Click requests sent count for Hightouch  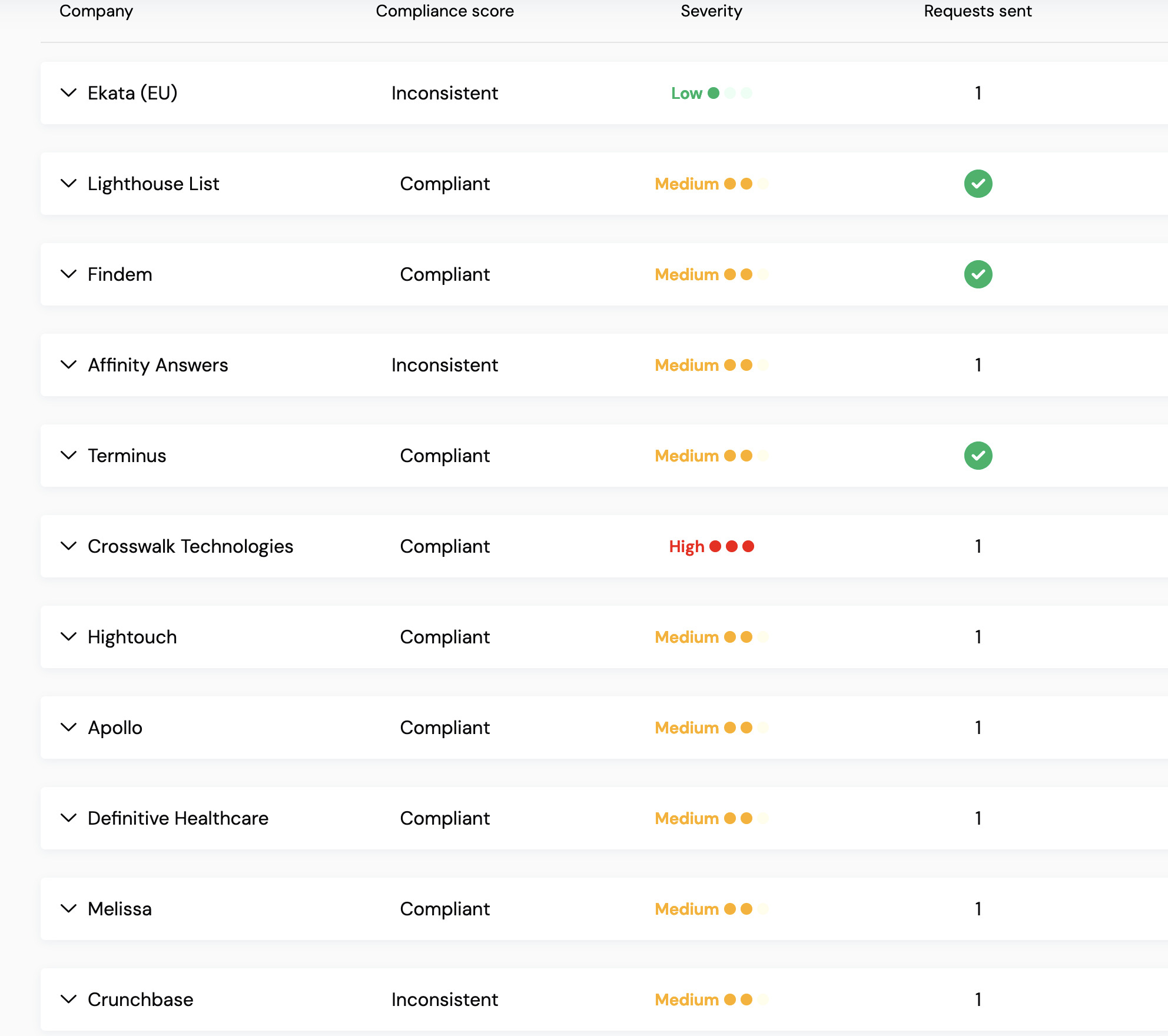click(978, 637)
